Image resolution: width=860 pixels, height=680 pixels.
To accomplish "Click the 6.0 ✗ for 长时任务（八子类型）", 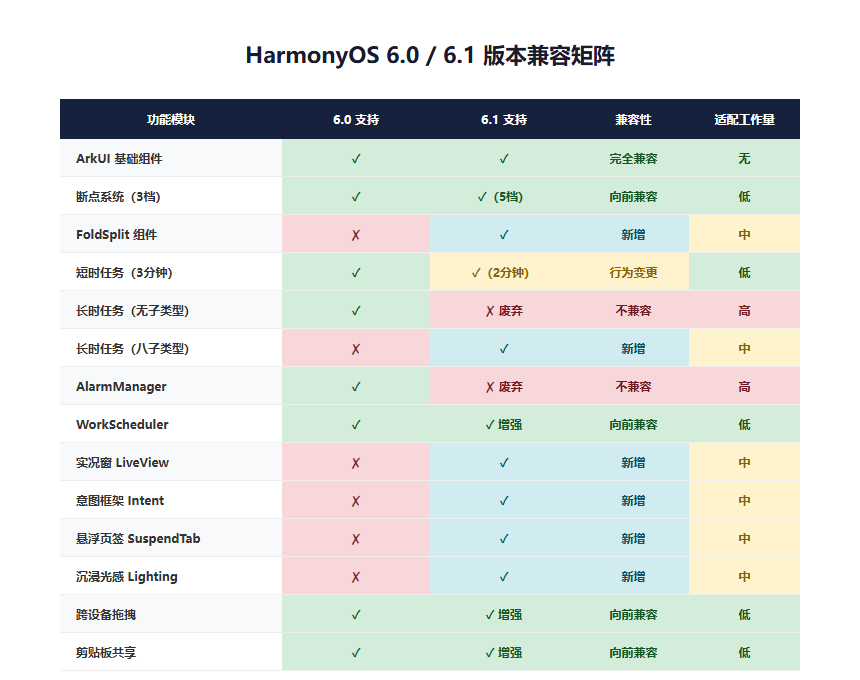I will 356,349.
